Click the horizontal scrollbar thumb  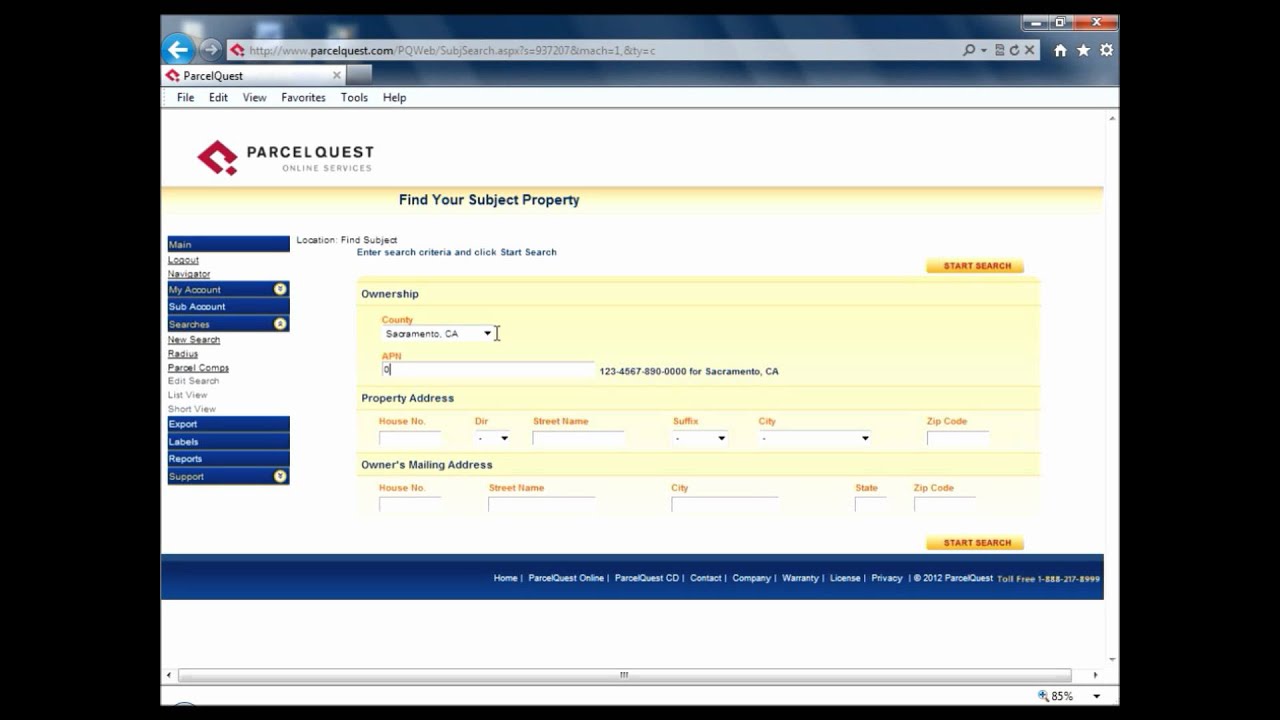tap(624, 675)
